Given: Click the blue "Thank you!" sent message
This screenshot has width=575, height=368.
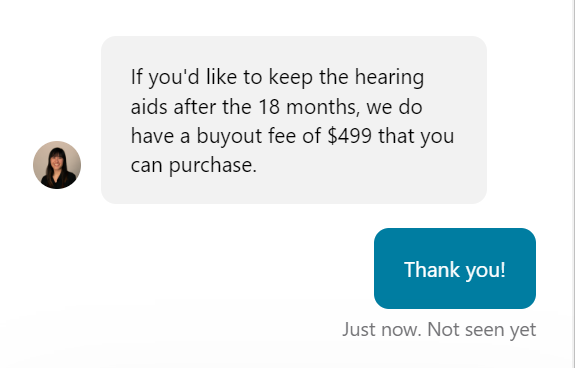Looking at the screenshot, I should 455,268.
